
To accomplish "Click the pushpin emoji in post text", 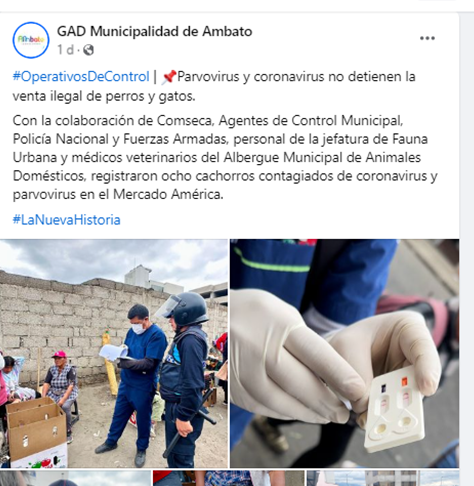I will tap(169, 77).
